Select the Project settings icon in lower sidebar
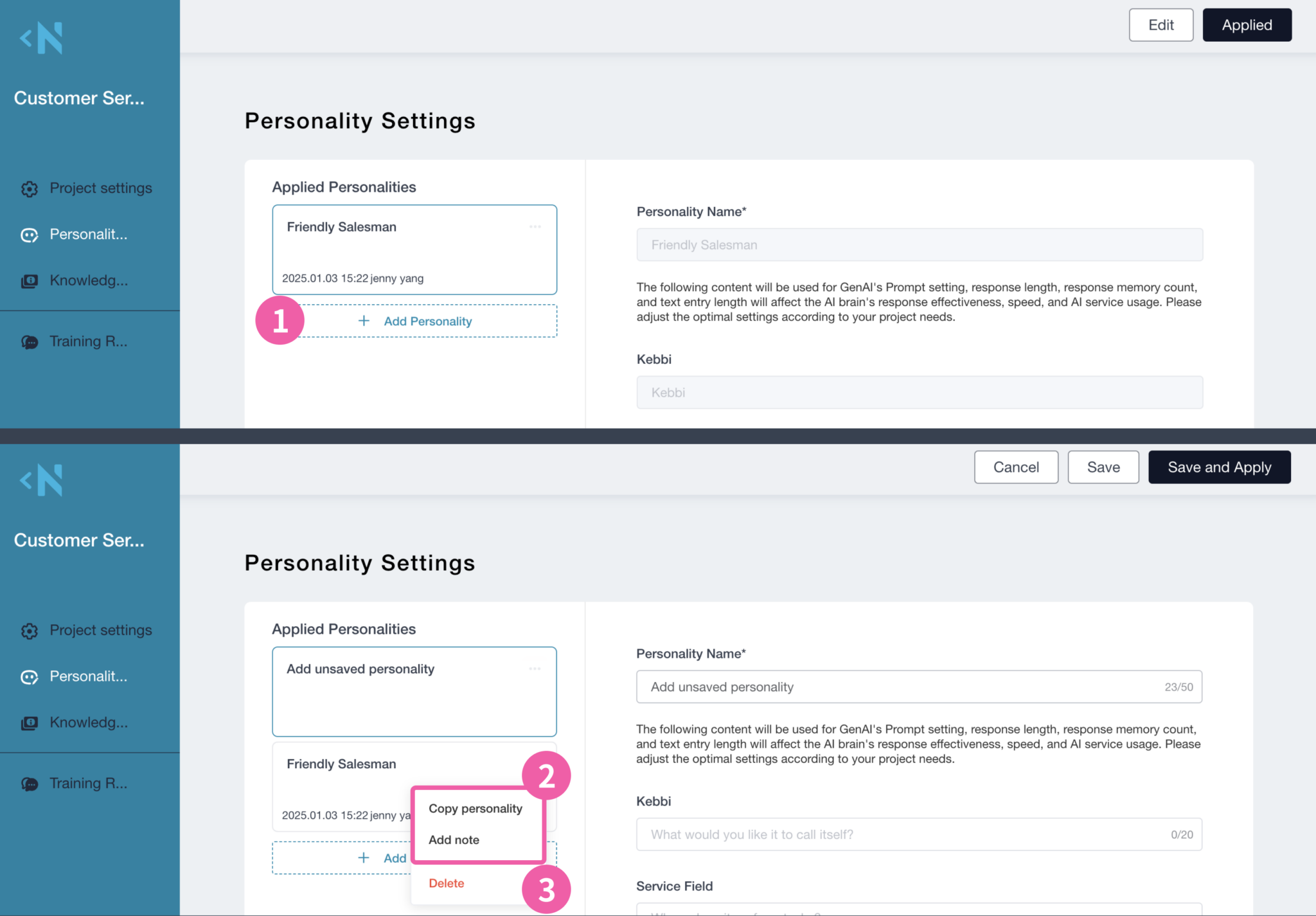Screen dimensions: 1316x916 (29, 631)
